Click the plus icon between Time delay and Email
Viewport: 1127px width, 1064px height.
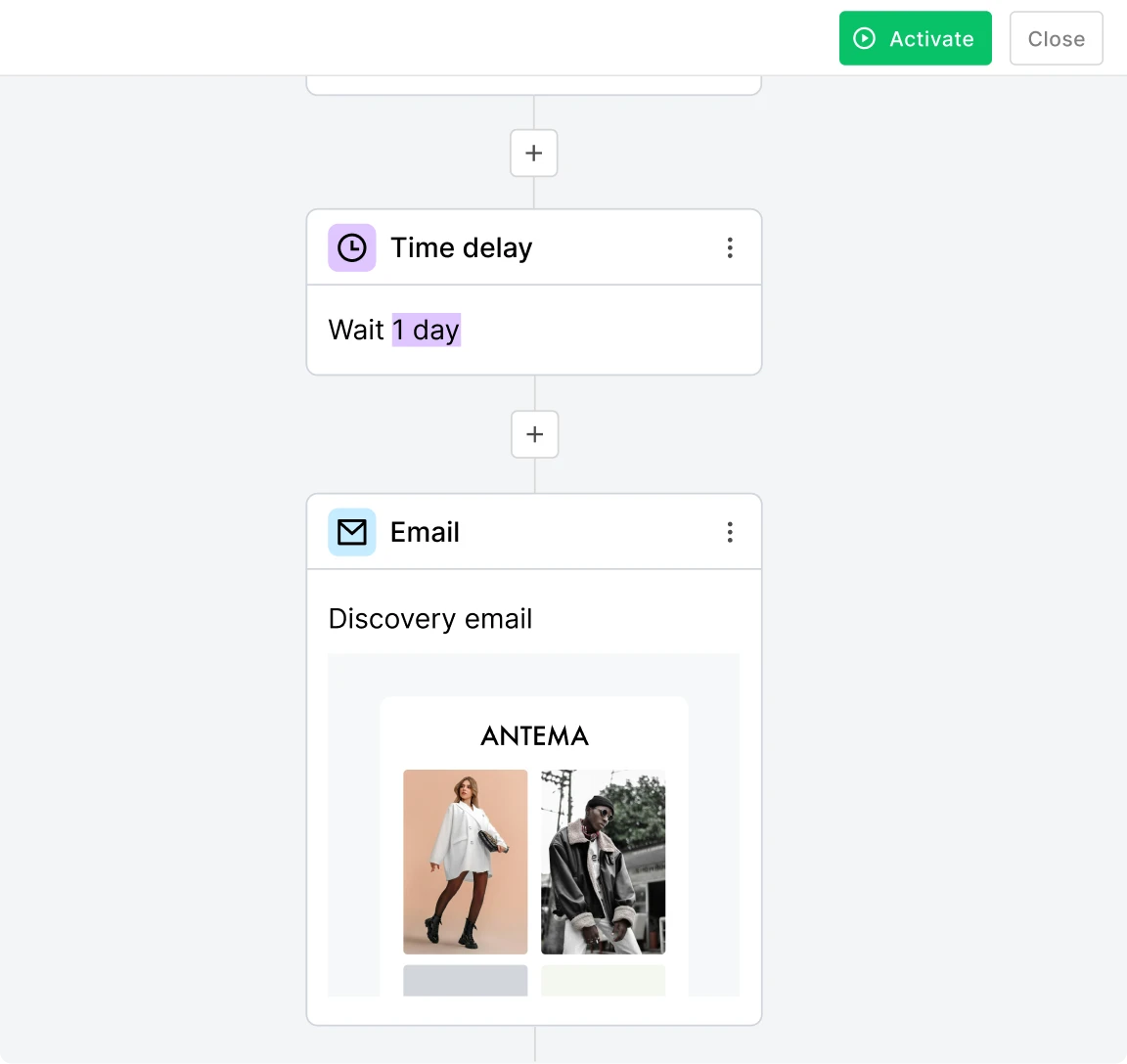coord(534,434)
